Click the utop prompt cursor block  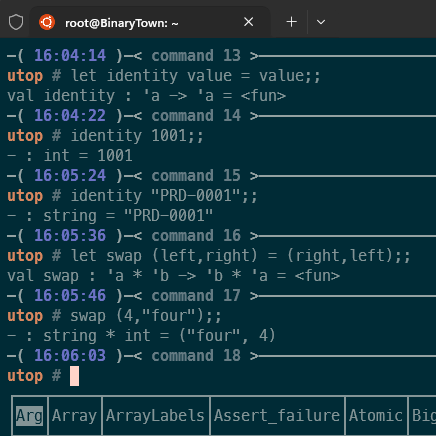74,376
